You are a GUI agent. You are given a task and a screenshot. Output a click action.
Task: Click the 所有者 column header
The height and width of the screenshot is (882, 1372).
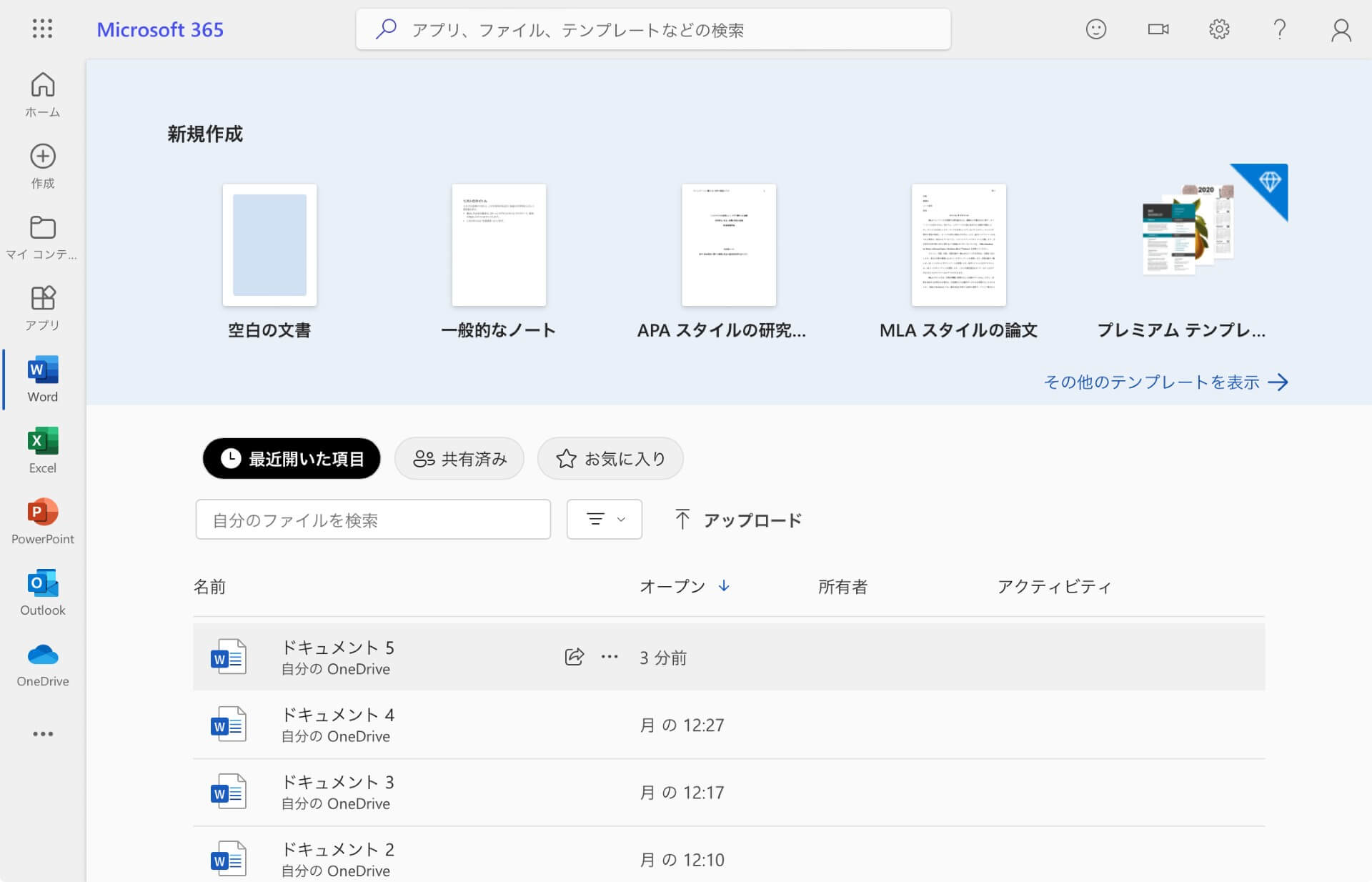(842, 587)
